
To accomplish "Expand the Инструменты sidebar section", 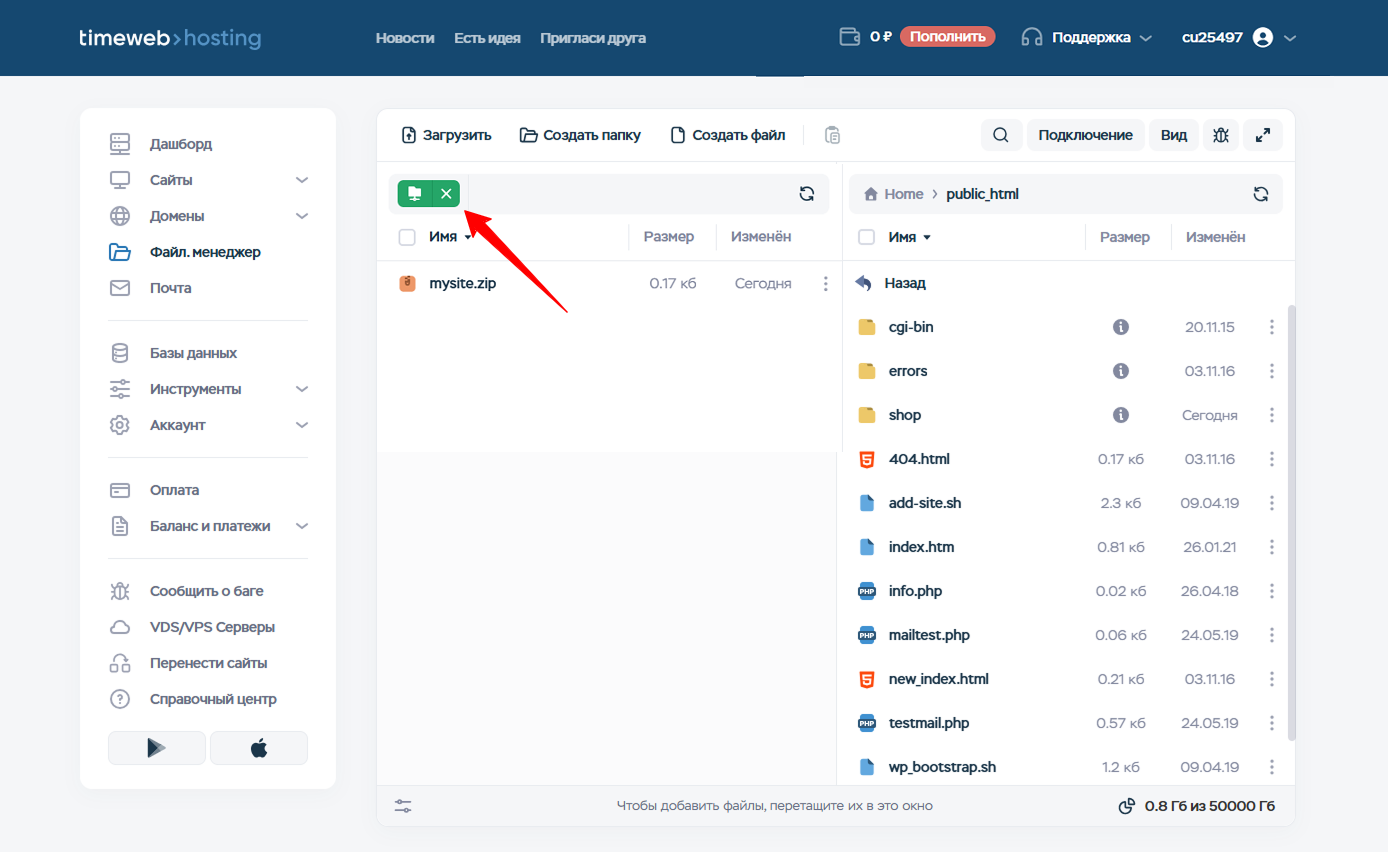I will 302,389.
